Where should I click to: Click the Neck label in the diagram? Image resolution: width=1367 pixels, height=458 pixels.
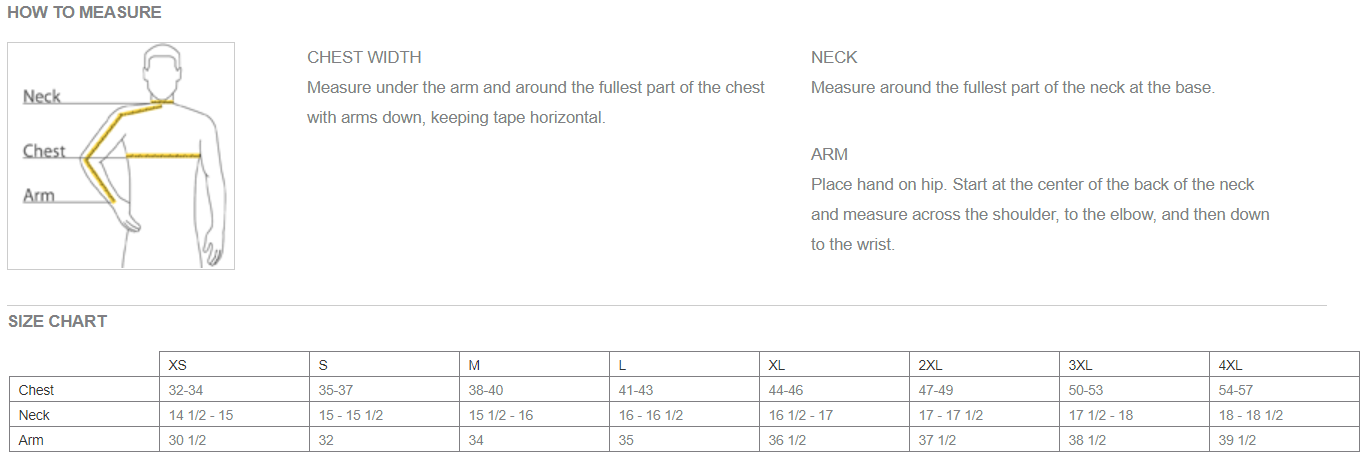tap(42, 97)
